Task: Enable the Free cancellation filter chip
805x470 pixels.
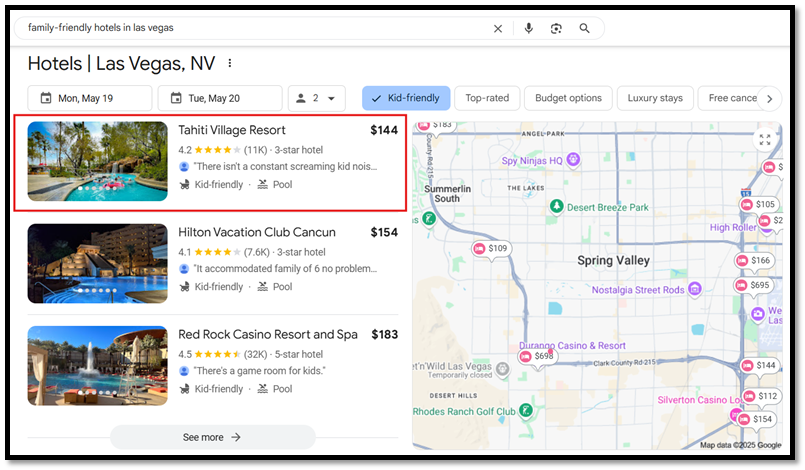Action: [x=732, y=98]
